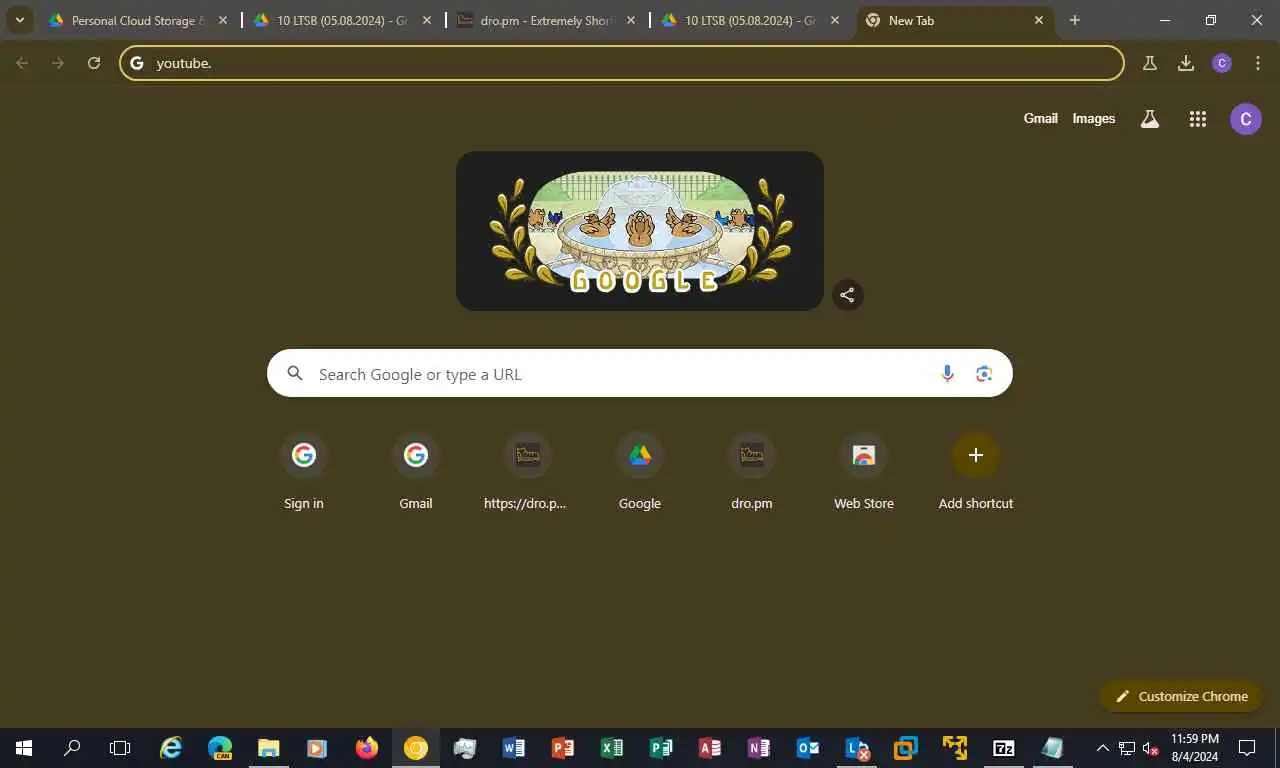This screenshot has height=768, width=1280.
Task: Reload the current page
Action: point(94,63)
